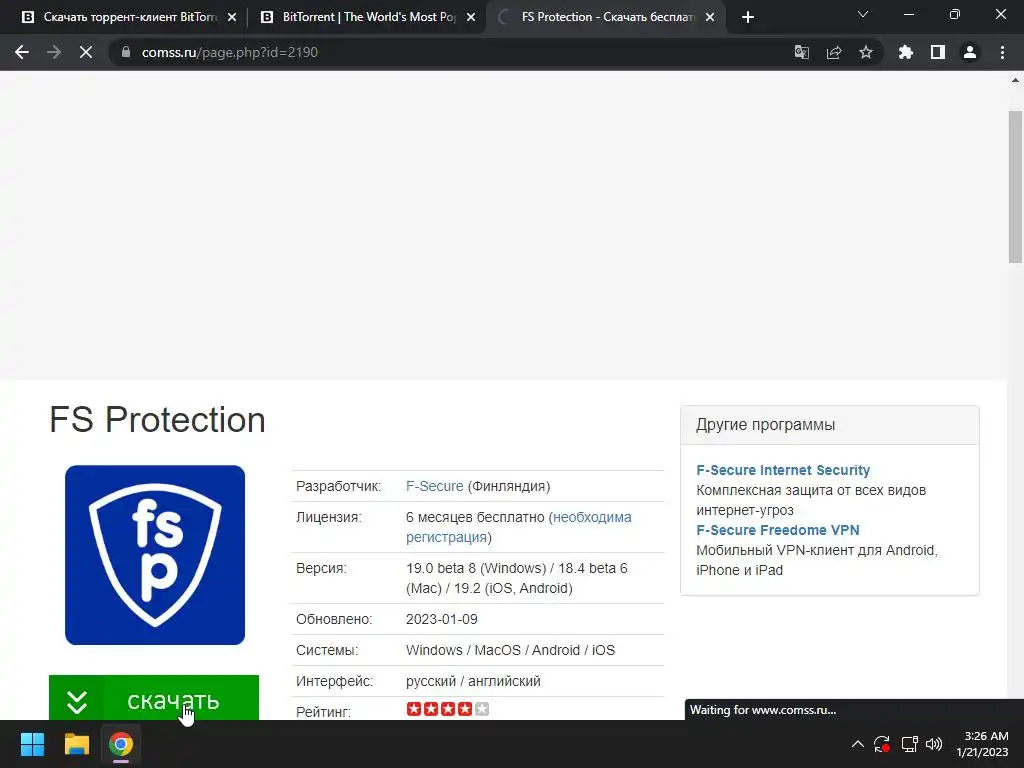Share this page via the share icon
This screenshot has height=768, width=1024.
834,52
